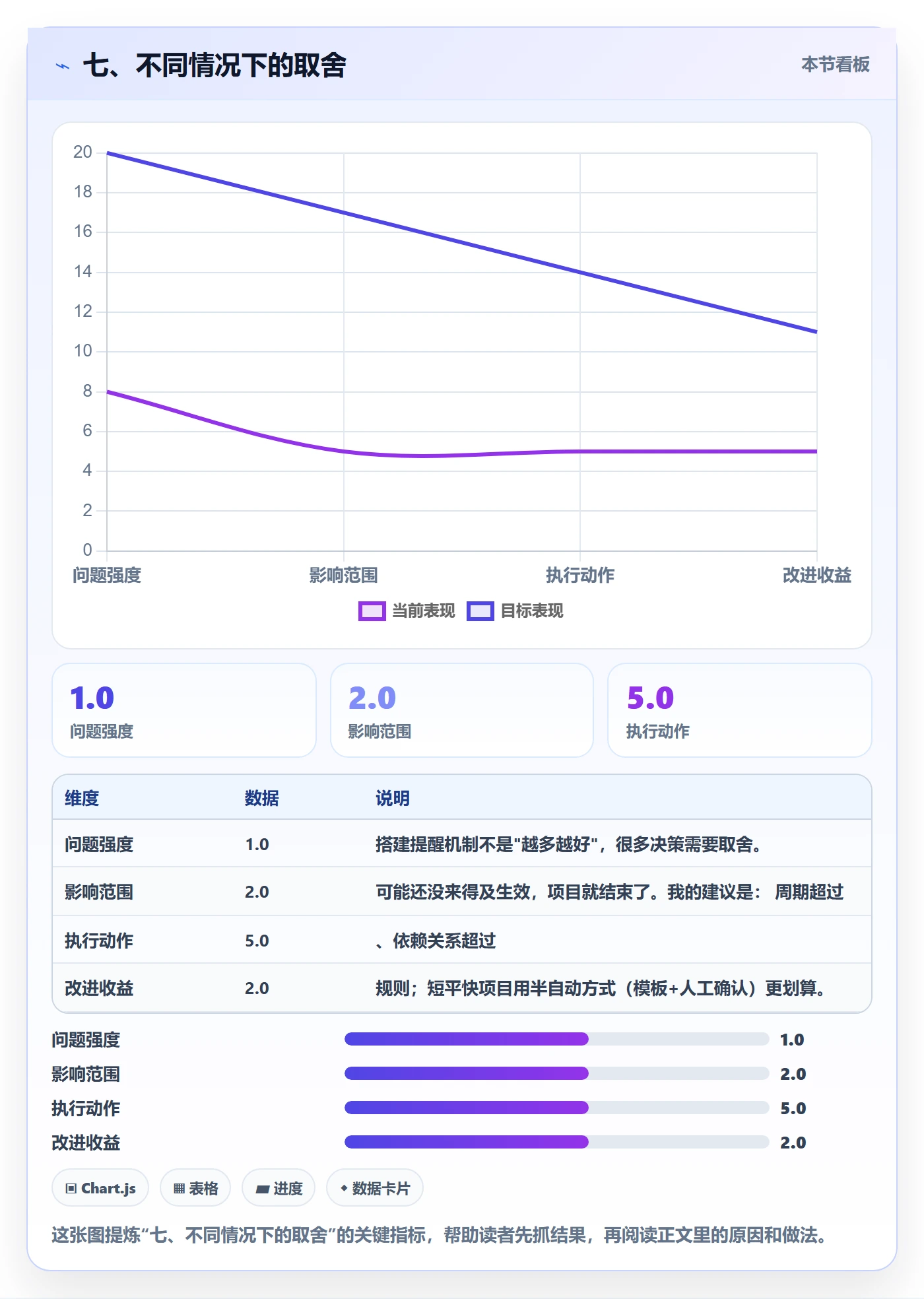Screen dimensions: 924x1299
Task: Click the footer caption starting with 这张图提炼
Action: tap(440, 1235)
